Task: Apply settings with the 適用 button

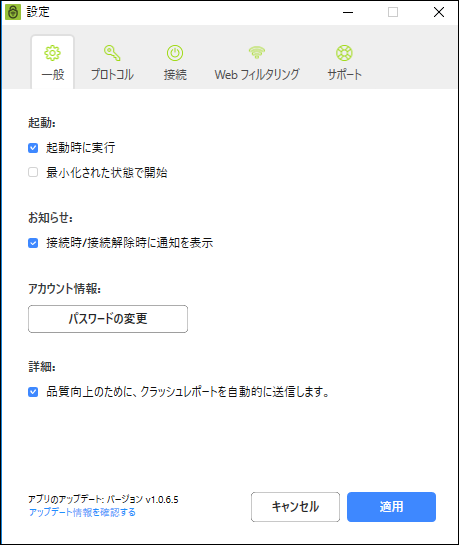Action: (391, 507)
